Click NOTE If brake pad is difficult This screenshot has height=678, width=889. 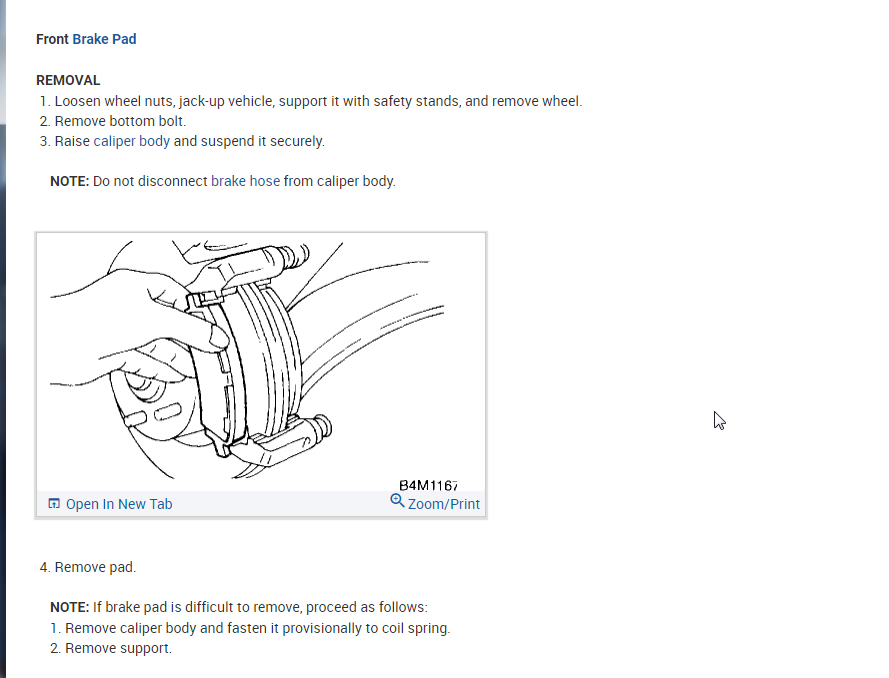[239, 607]
